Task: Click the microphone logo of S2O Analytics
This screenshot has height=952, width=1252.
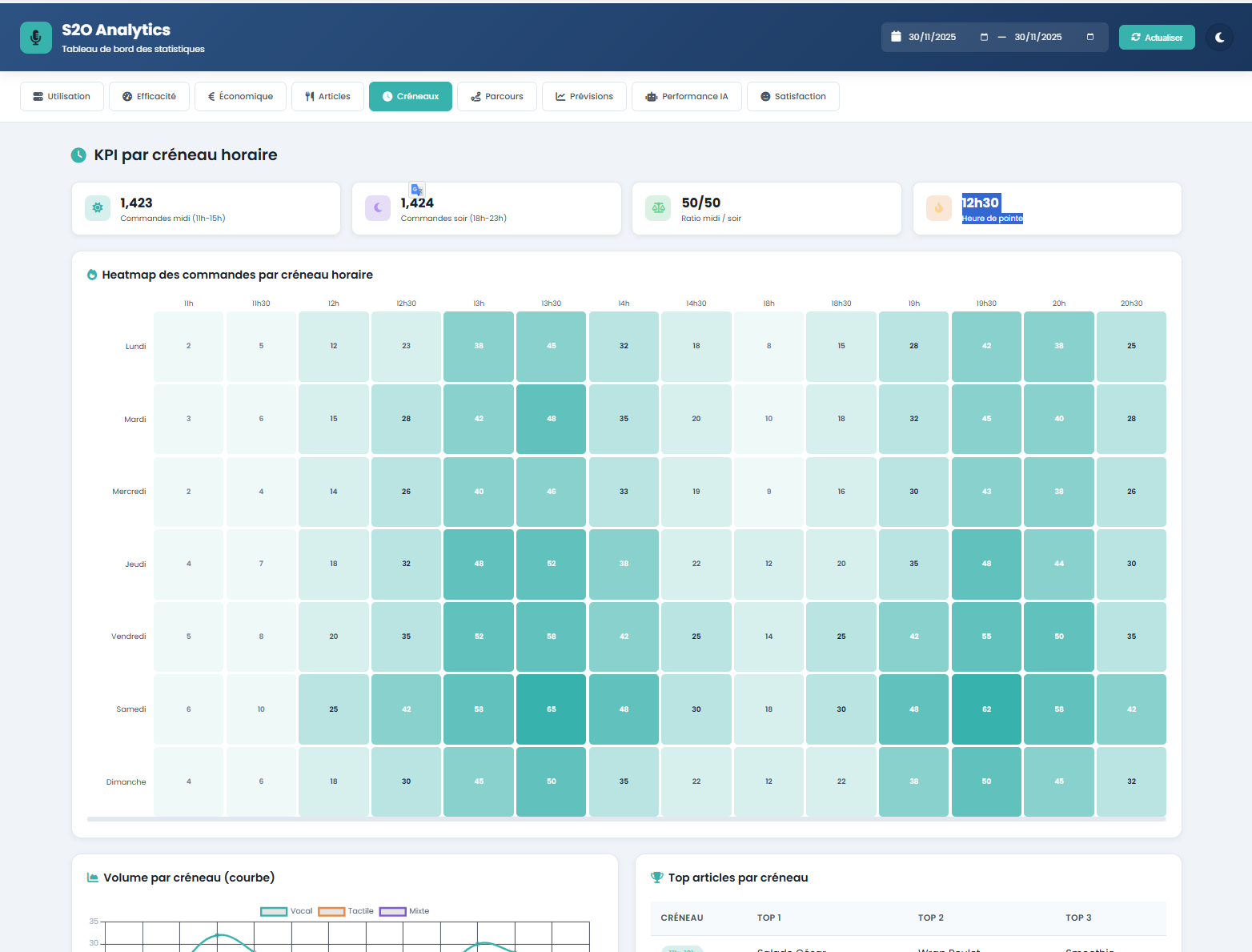Action: coord(35,37)
